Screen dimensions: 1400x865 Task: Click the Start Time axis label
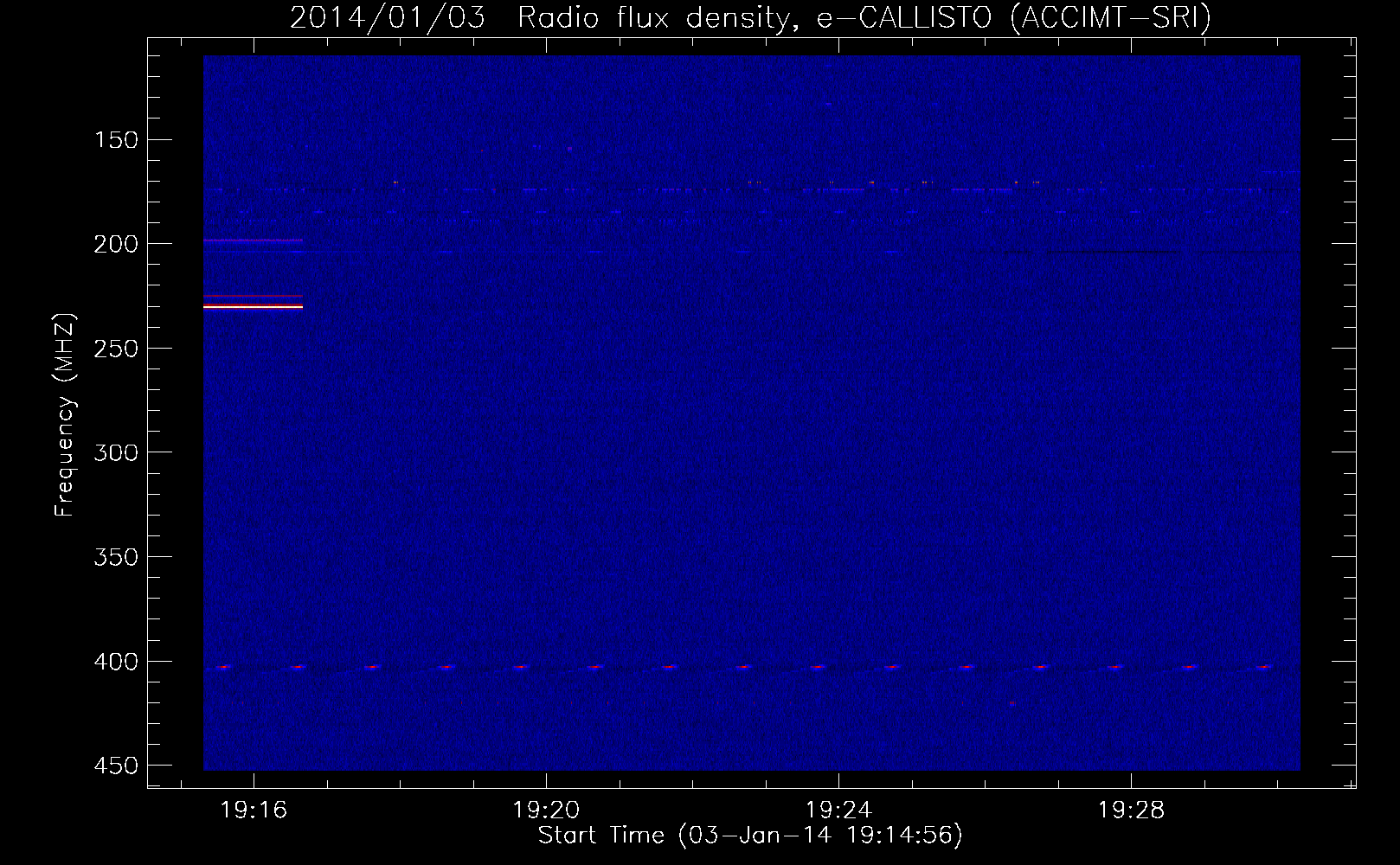(x=750, y=836)
